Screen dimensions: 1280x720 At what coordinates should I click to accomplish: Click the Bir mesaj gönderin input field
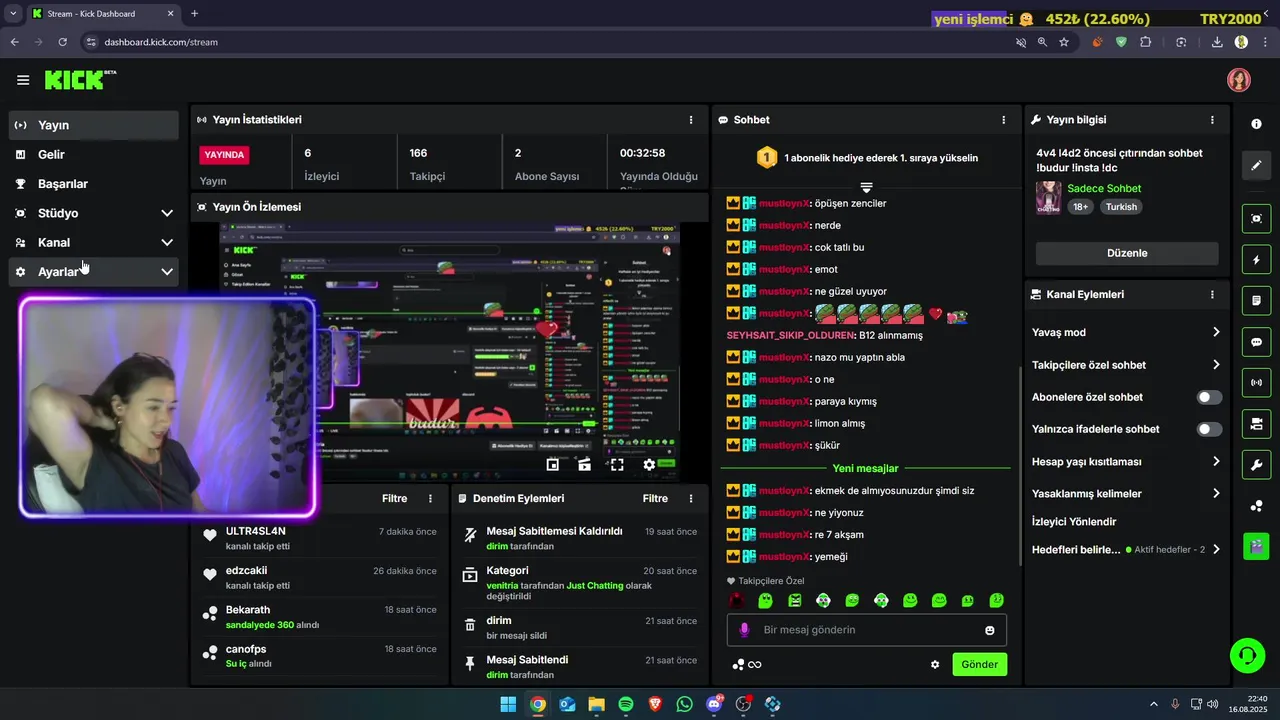pyautogui.click(x=866, y=630)
